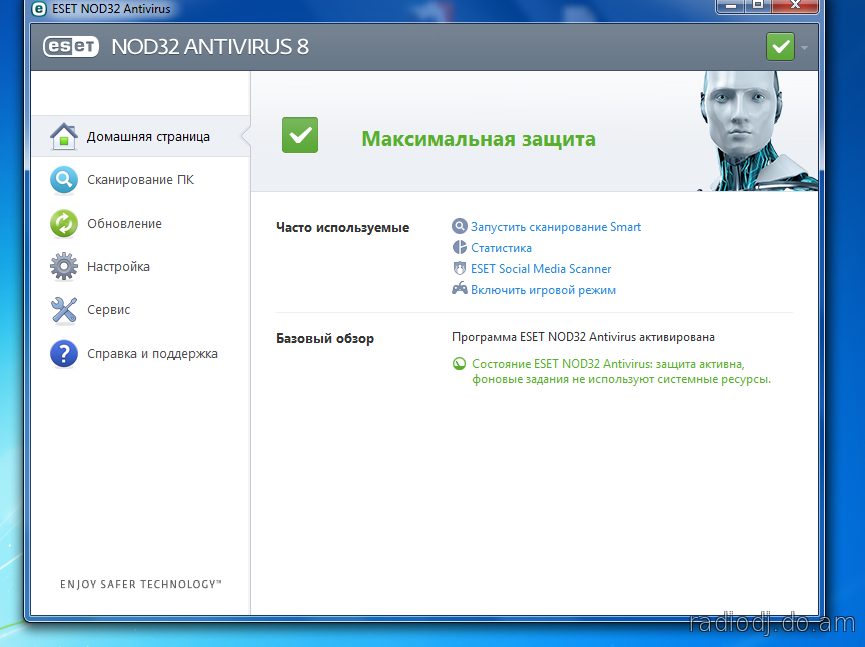This screenshot has height=647, width=865.
Task: Minimize the ESET NOD32 window
Action: [x=730, y=5]
